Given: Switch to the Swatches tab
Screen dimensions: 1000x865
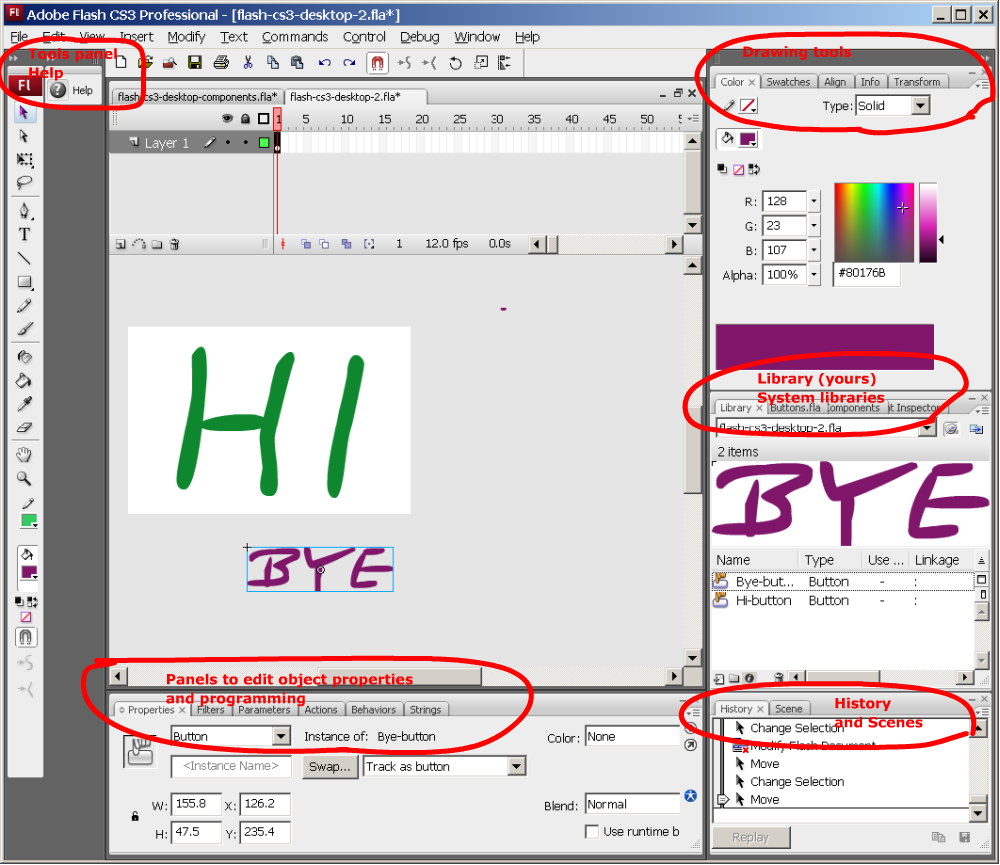Looking at the screenshot, I should pyautogui.click(x=788, y=82).
